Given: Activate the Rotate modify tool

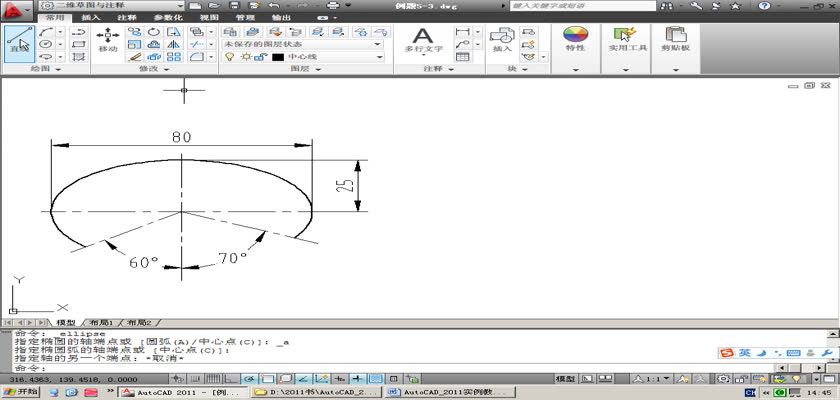Looking at the screenshot, I should (x=154, y=32).
